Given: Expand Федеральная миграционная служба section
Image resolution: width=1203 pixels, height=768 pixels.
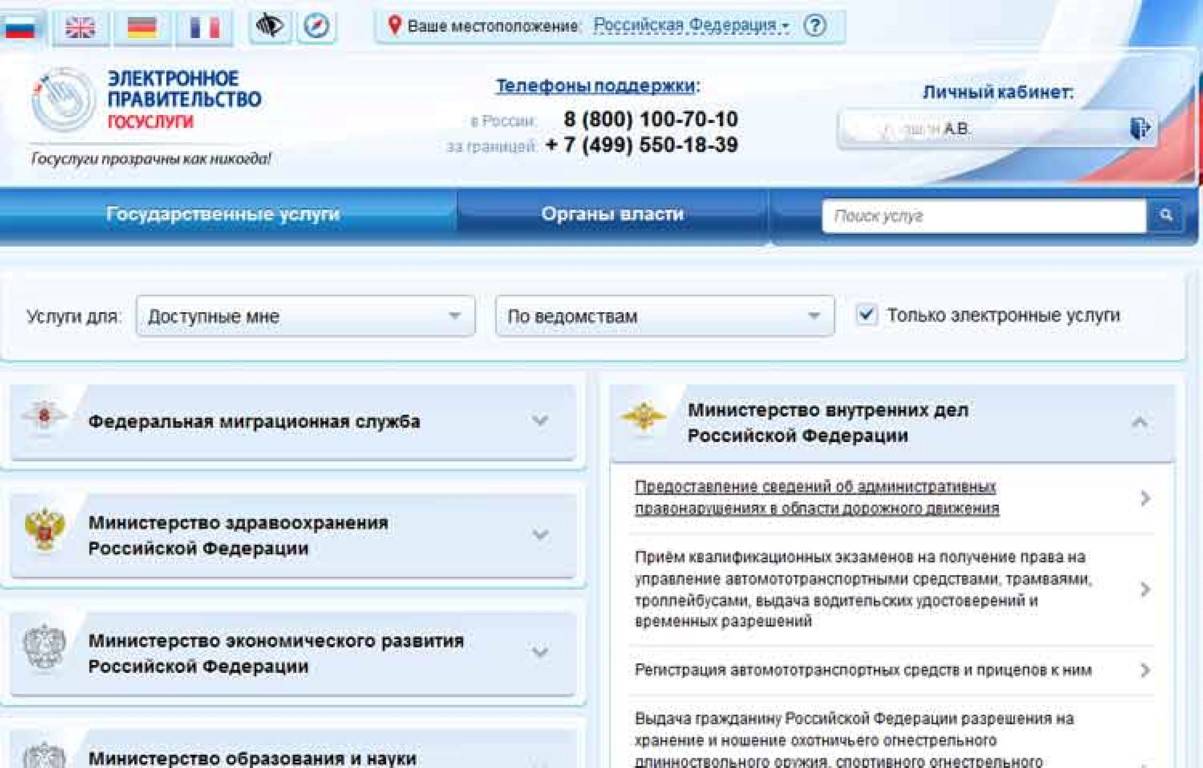Looking at the screenshot, I should [292, 421].
